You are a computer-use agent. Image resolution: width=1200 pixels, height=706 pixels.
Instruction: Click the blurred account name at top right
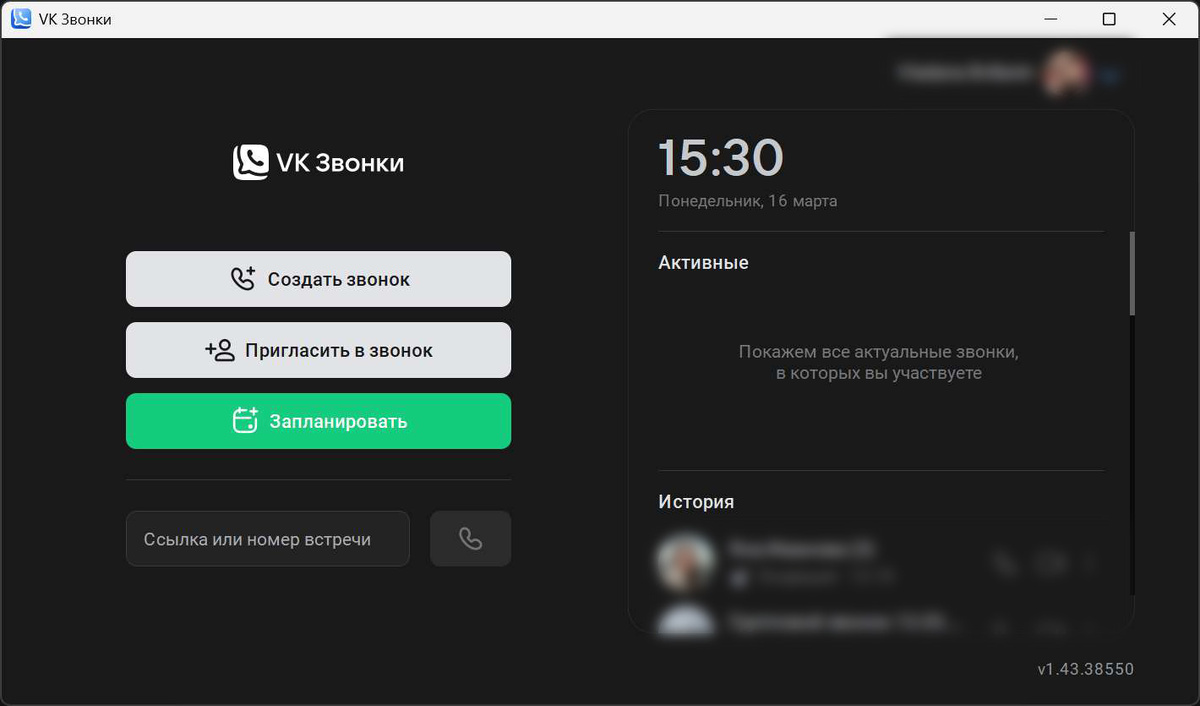tap(965, 73)
